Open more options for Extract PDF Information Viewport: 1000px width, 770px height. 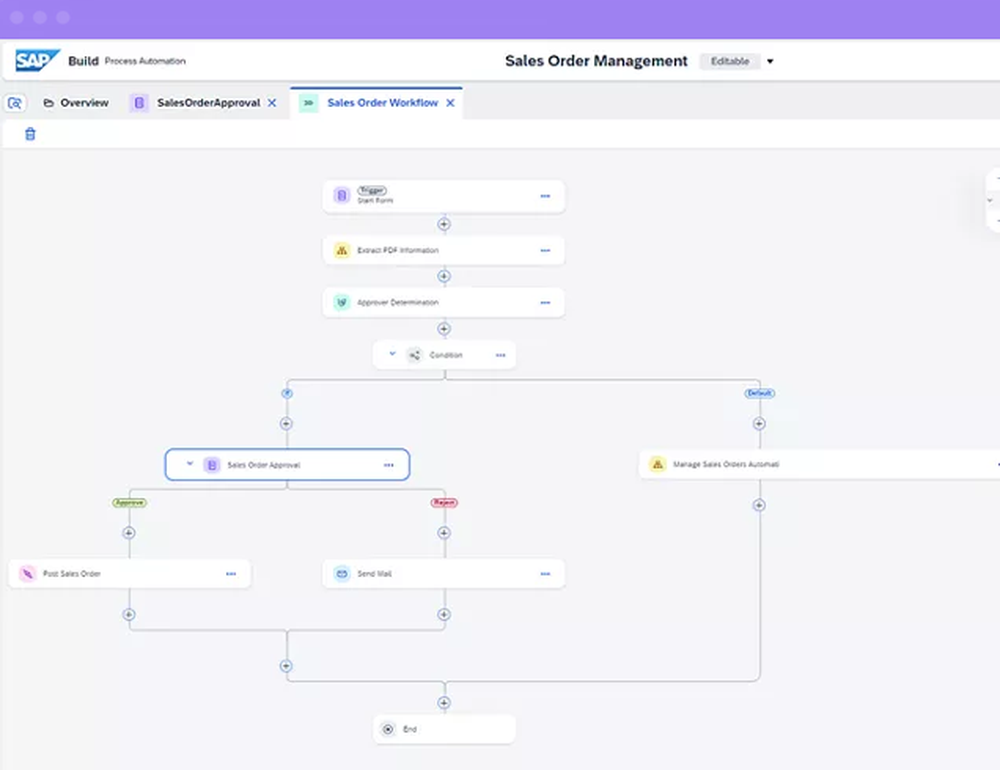(545, 250)
